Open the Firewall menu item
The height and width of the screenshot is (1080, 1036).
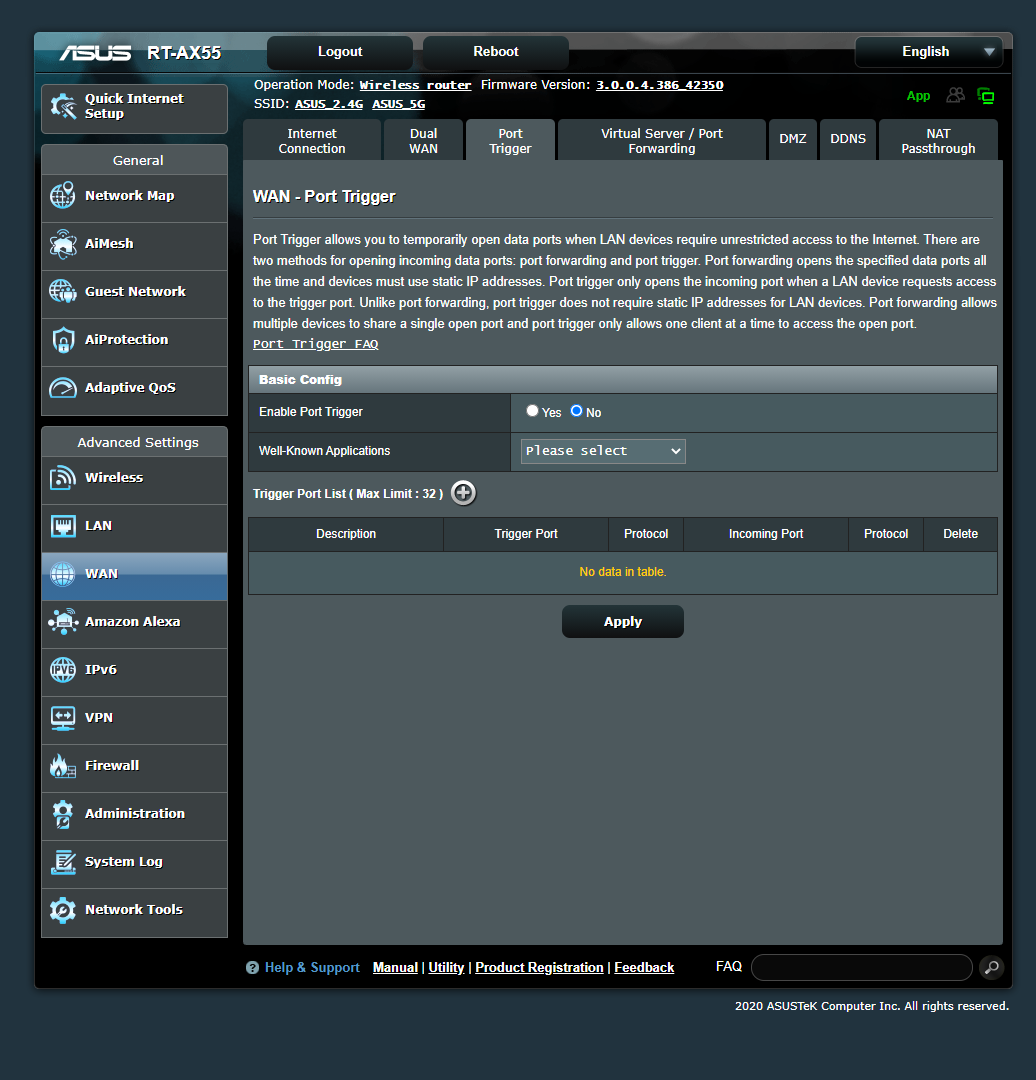134,767
